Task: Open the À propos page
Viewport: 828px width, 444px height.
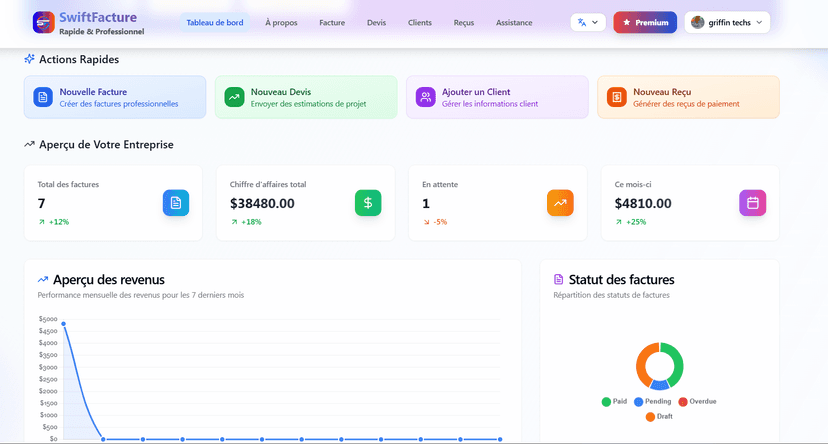Action: (x=281, y=23)
